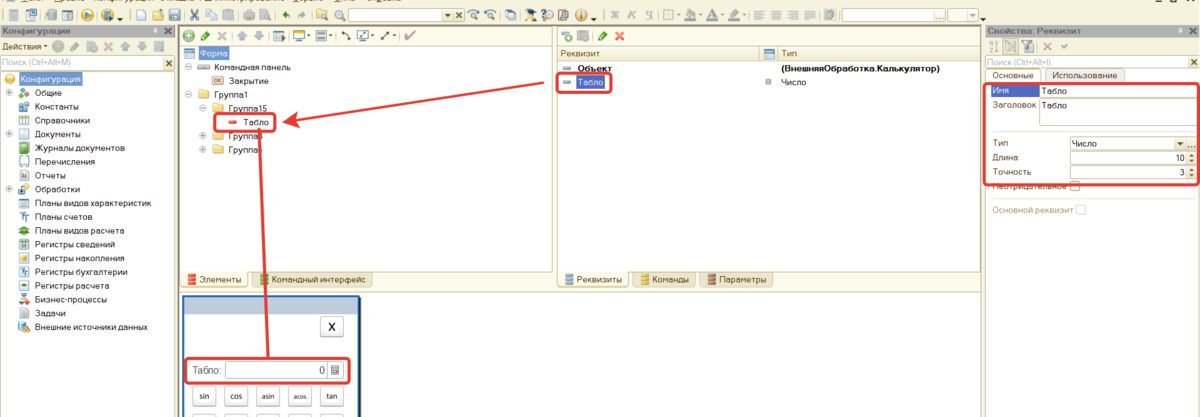Collapse the Командная панель node
This screenshot has width=1200, height=417.
click(x=189, y=67)
